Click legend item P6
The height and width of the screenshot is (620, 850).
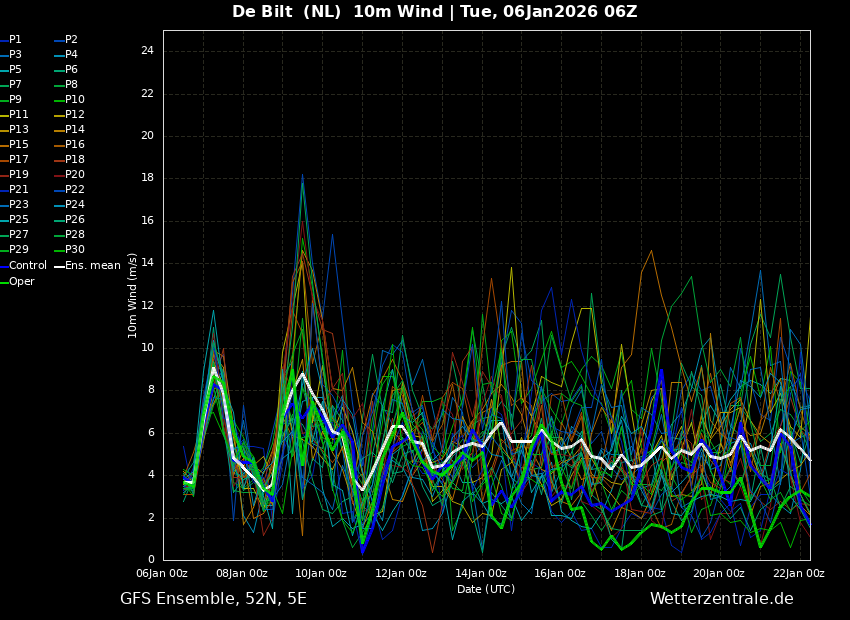66,69
